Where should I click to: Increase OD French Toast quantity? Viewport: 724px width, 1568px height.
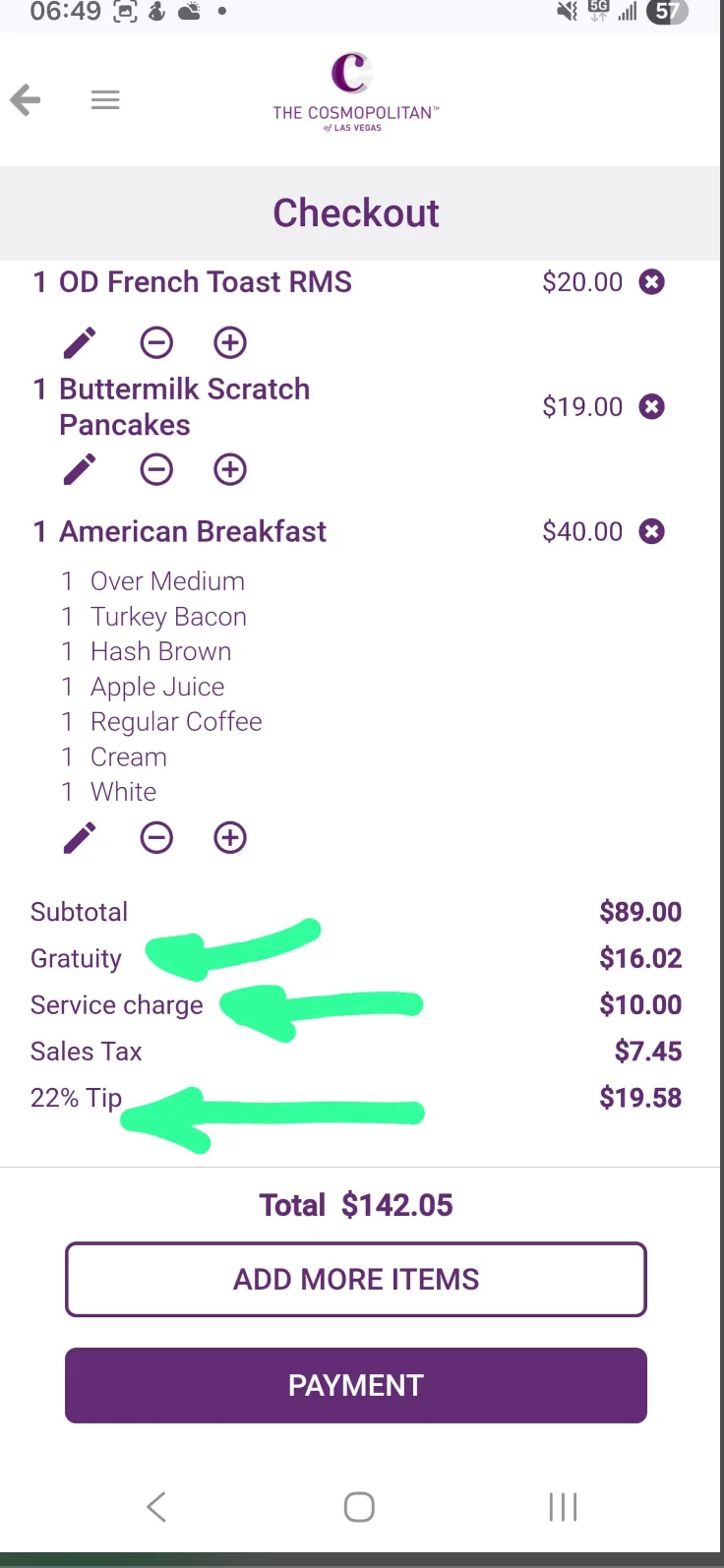(x=230, y=342)
